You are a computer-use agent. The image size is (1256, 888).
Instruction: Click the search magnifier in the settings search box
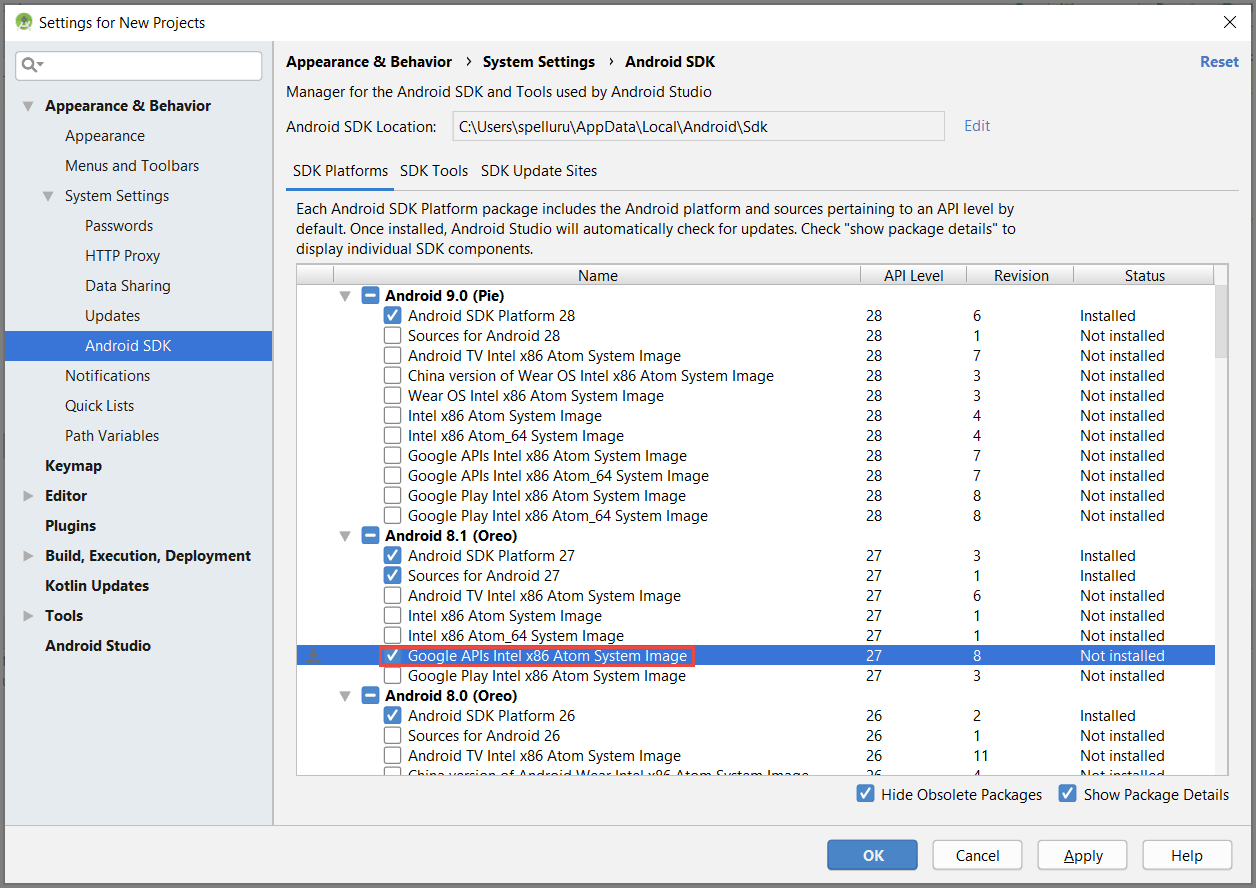(x=28, y=64)
